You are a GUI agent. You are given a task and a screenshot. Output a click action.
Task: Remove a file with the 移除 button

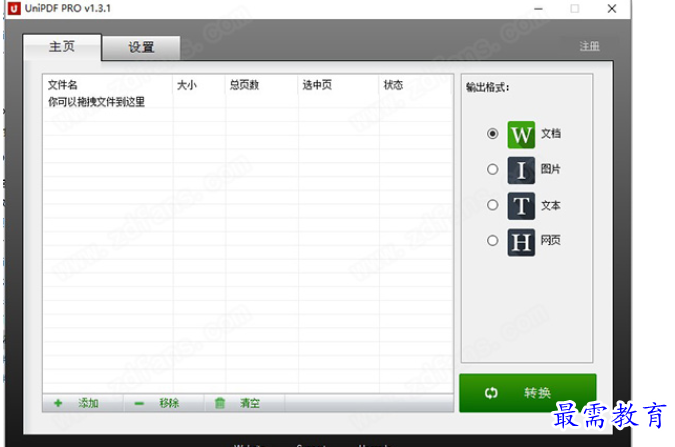tap(164, 403)
